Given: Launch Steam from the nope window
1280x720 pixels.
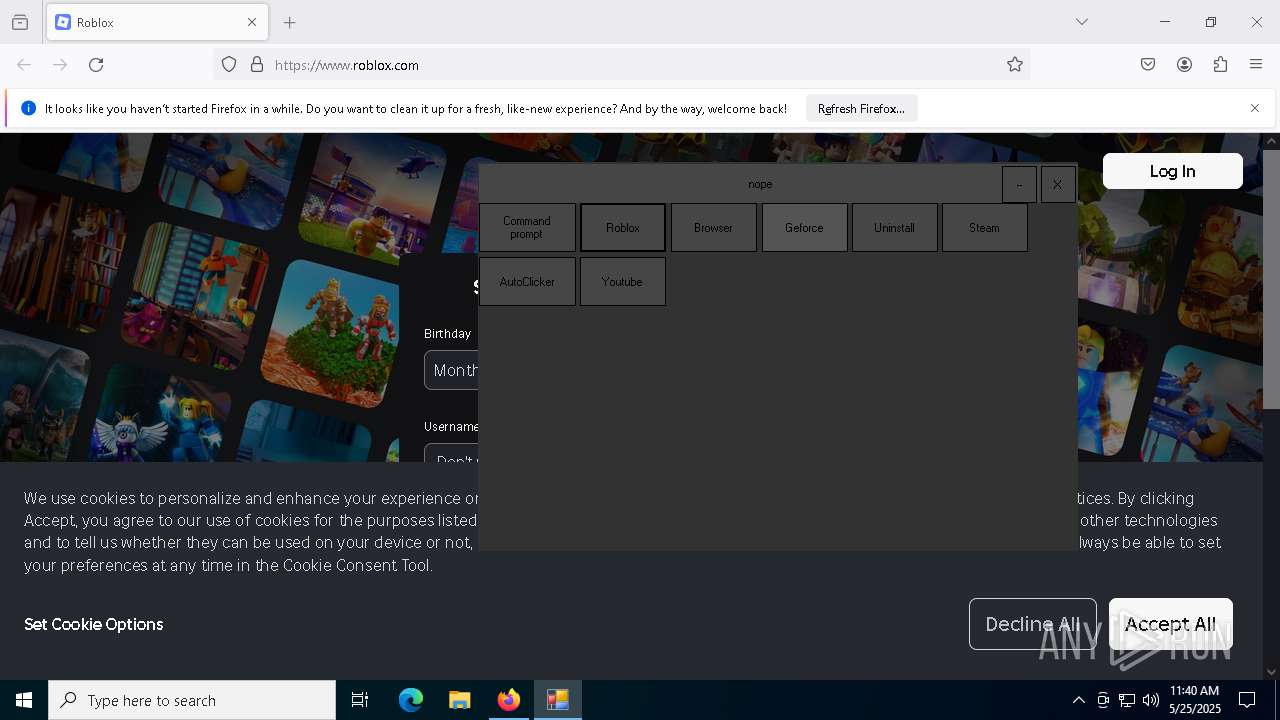Looking at the screenshot, I should point(984,228).
